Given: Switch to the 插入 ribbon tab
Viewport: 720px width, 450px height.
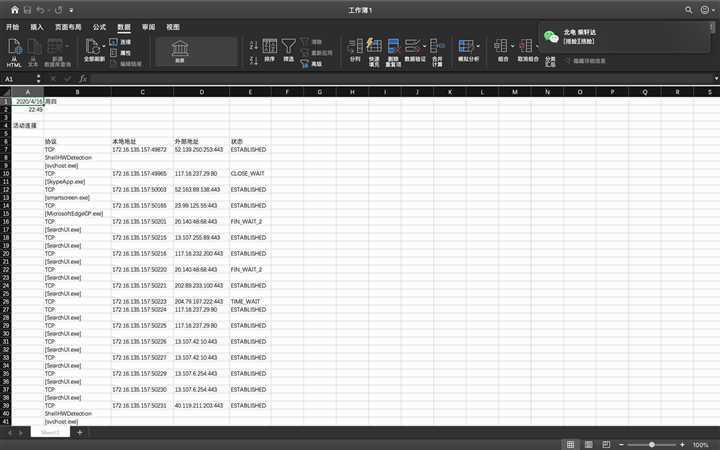Looking at the screenshot, I should click(37, 27).
